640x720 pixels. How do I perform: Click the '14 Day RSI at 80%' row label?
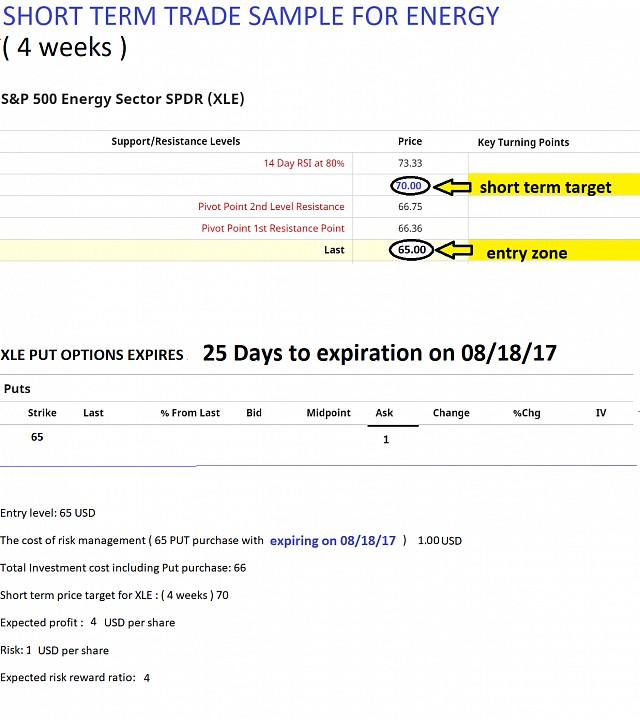point(304,163)
